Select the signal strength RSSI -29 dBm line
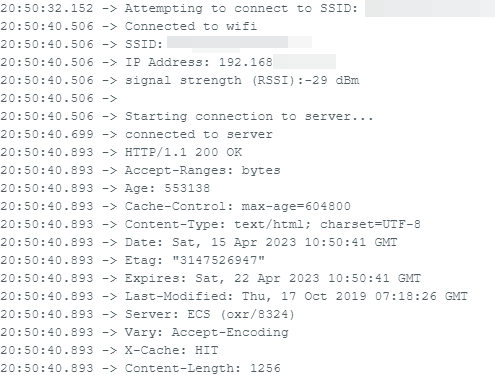This screenshot has height=375, width=495. pyautogui.click(x=180, y=80)
